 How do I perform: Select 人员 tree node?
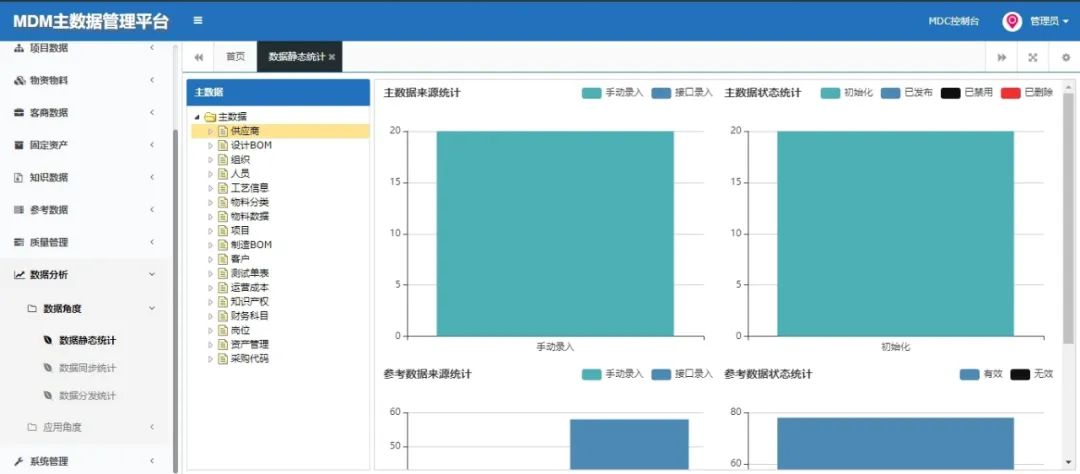[x=240, y=174]
